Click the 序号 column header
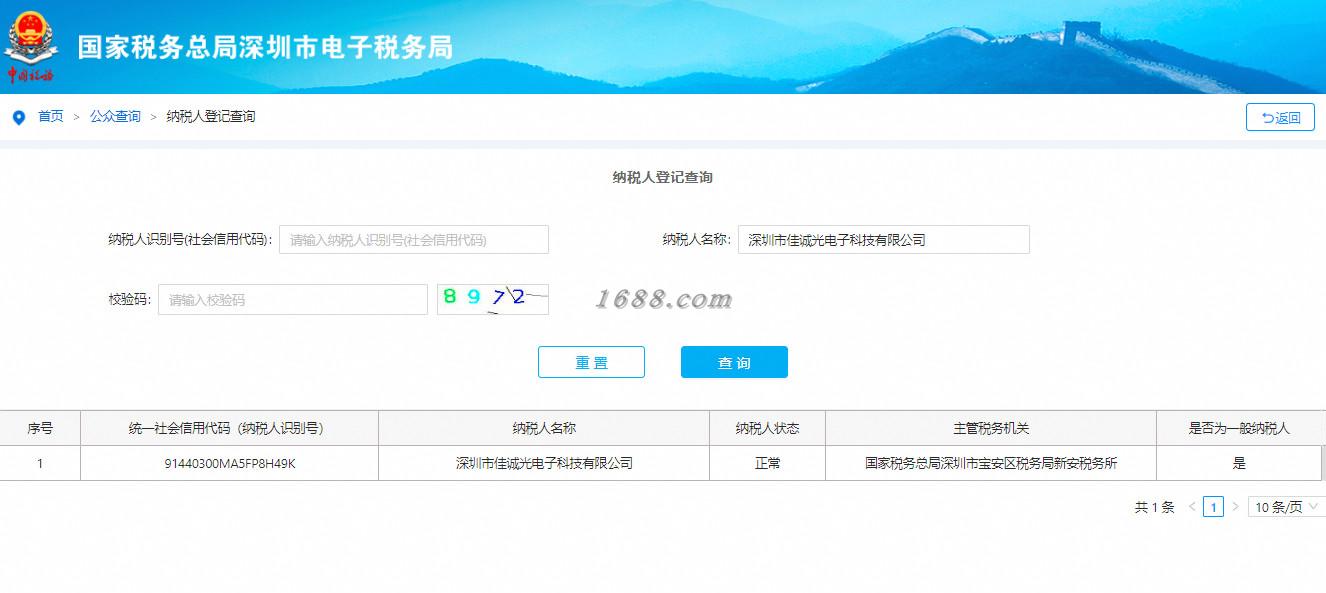The height and width of the screenshot is (593, 1326). click(40, 428)
